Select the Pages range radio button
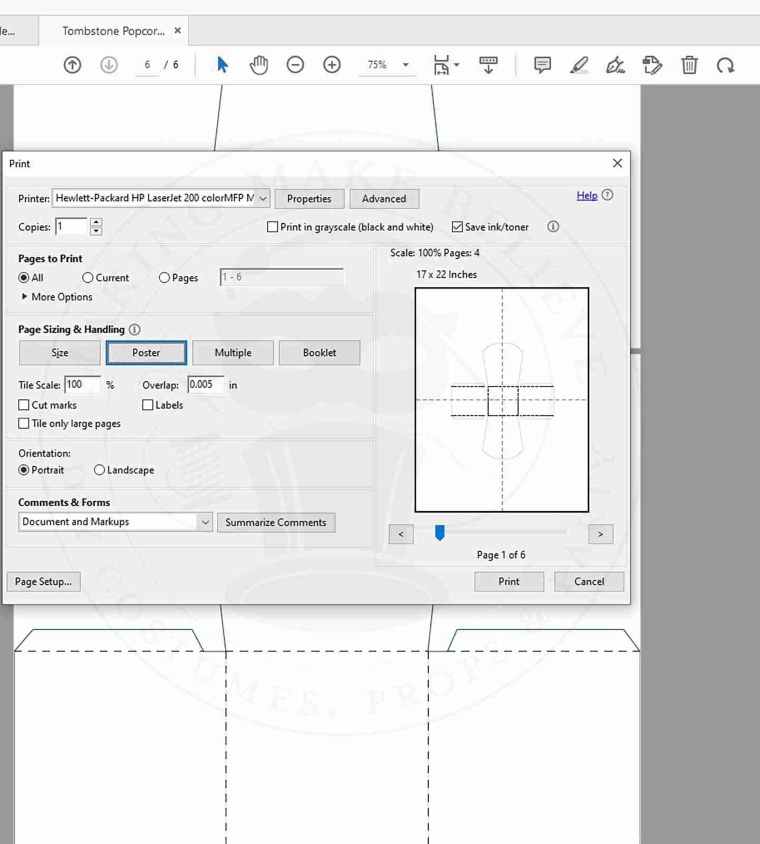760x844 pixels. pyautogui.click(x=164, y=278)
